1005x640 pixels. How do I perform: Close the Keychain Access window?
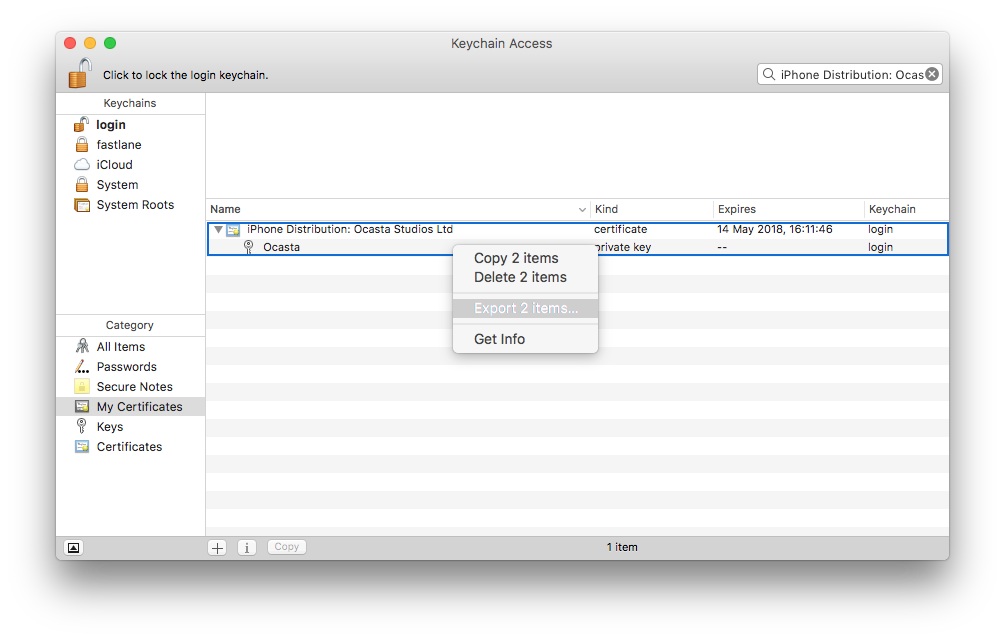pos(71,43)
